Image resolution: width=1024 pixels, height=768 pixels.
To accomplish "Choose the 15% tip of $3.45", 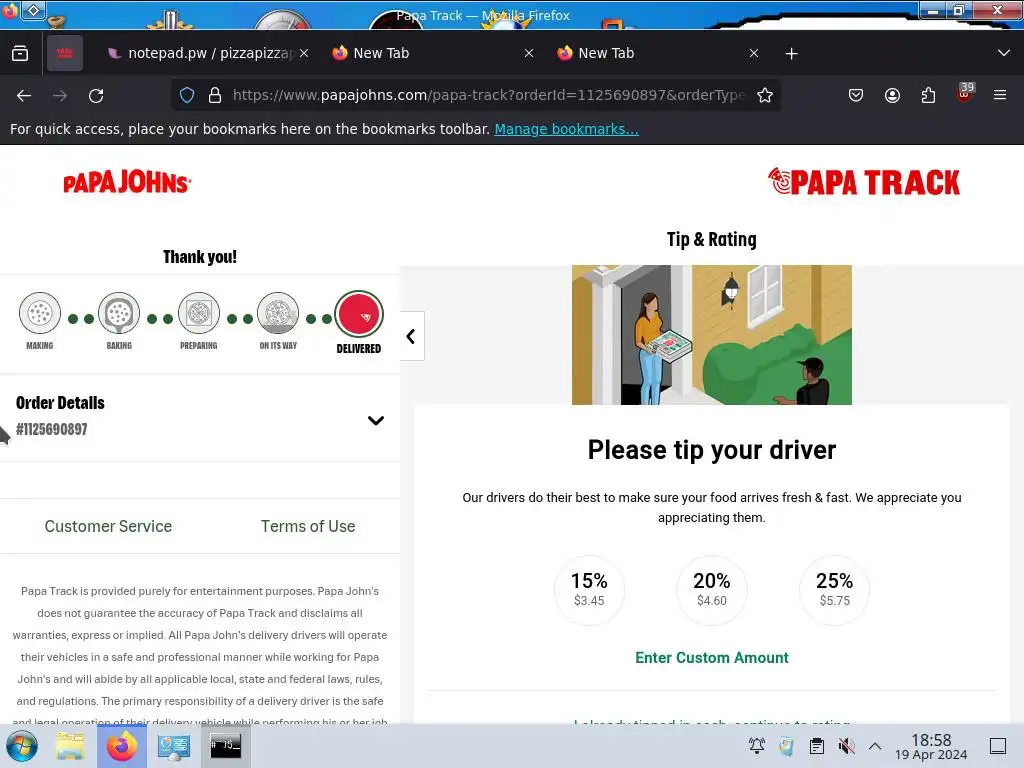I will pos(589,590).
